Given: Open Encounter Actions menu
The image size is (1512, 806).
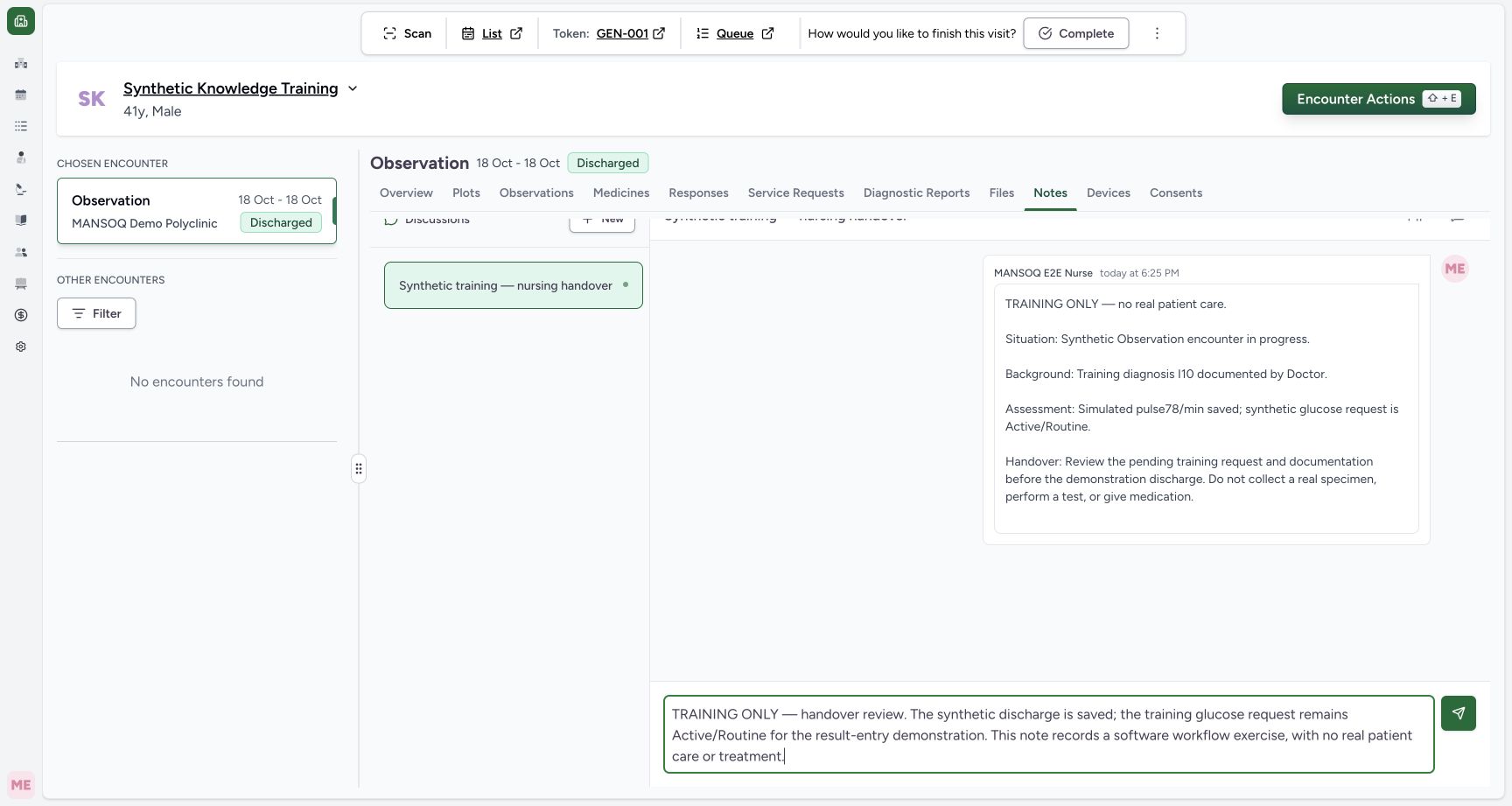Looking at the screenshot, I should click(1379, 99).
